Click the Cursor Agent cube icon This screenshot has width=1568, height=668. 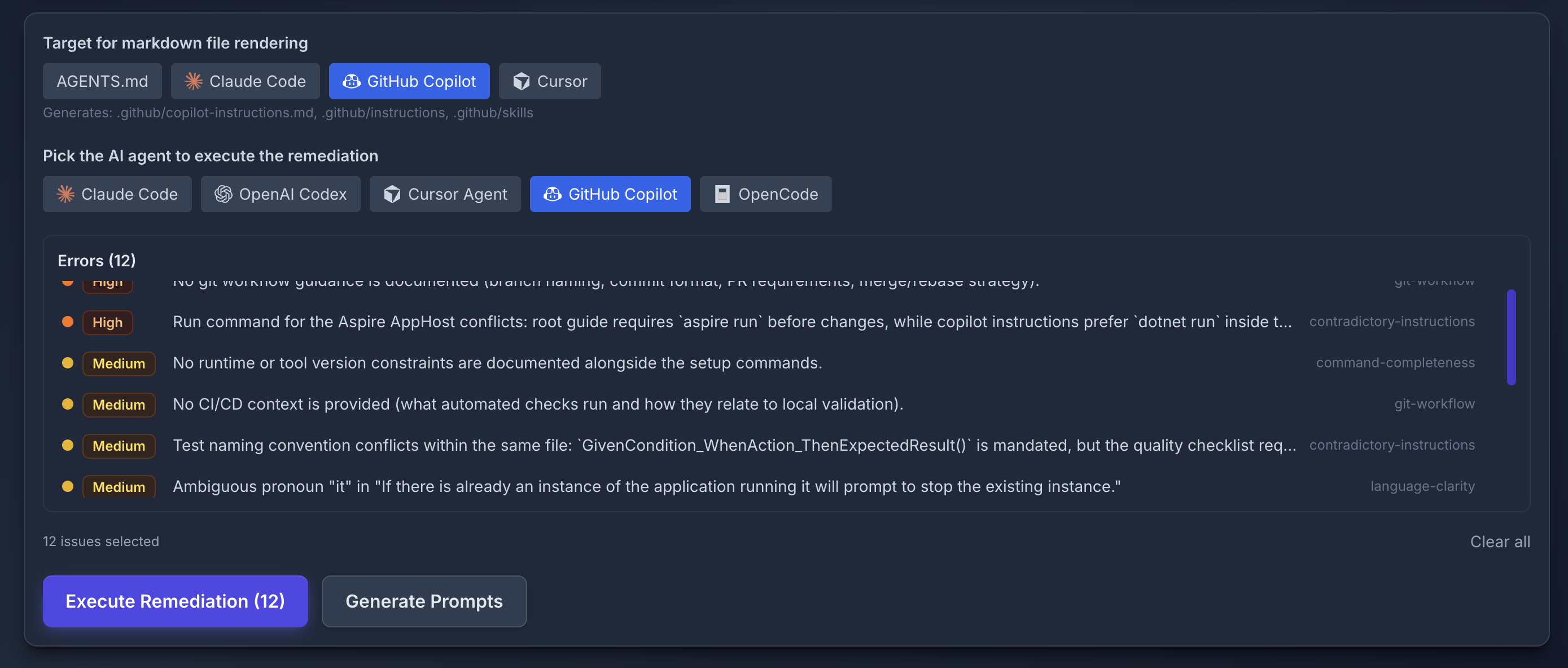pos(393,194)
